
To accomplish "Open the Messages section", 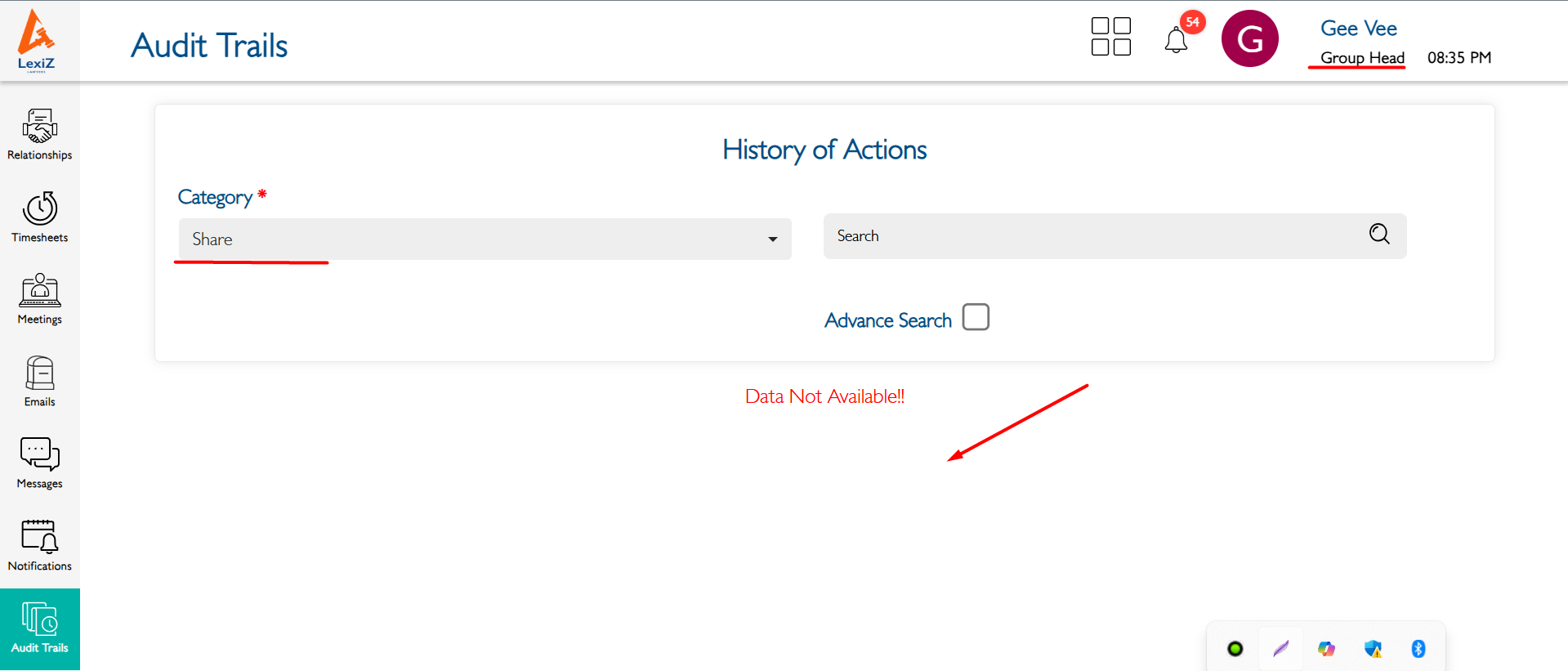I will pyautogui.click(x=39, y=463).
